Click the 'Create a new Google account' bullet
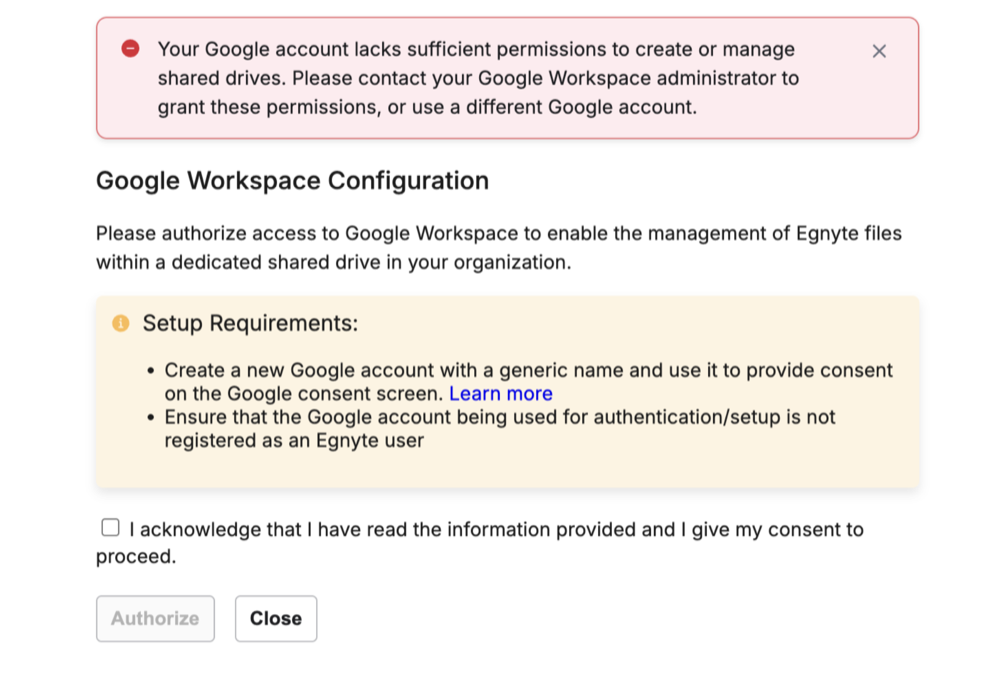 tap(528, 382)
